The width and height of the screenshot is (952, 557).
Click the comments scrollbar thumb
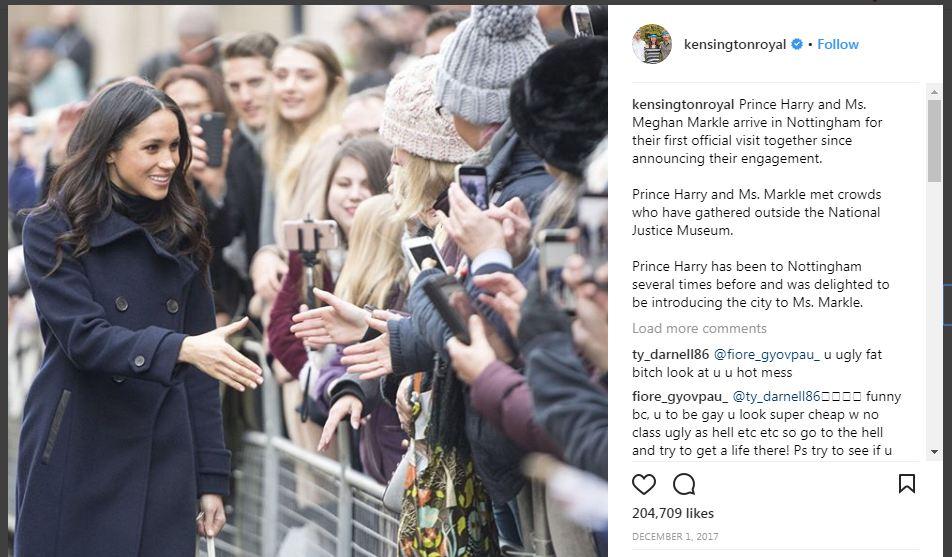click(934, 140)
